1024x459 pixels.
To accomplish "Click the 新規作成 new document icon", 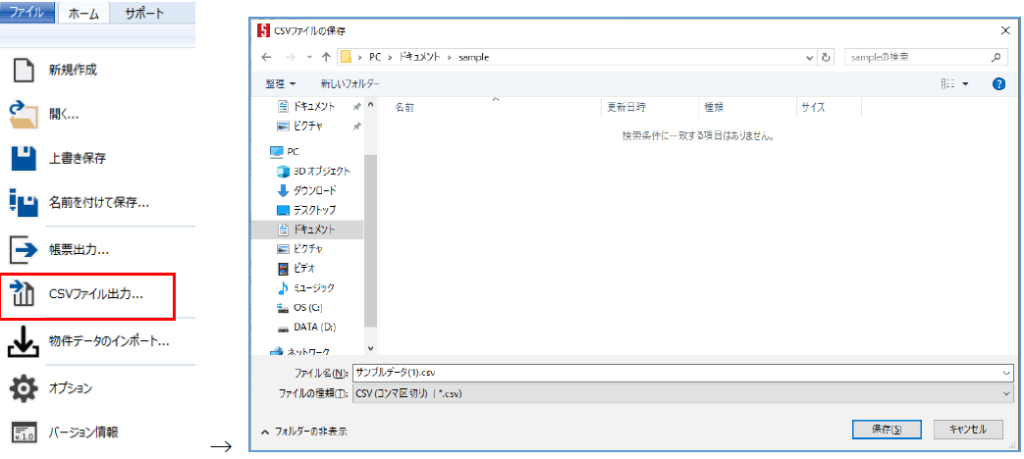I will 22,71.
